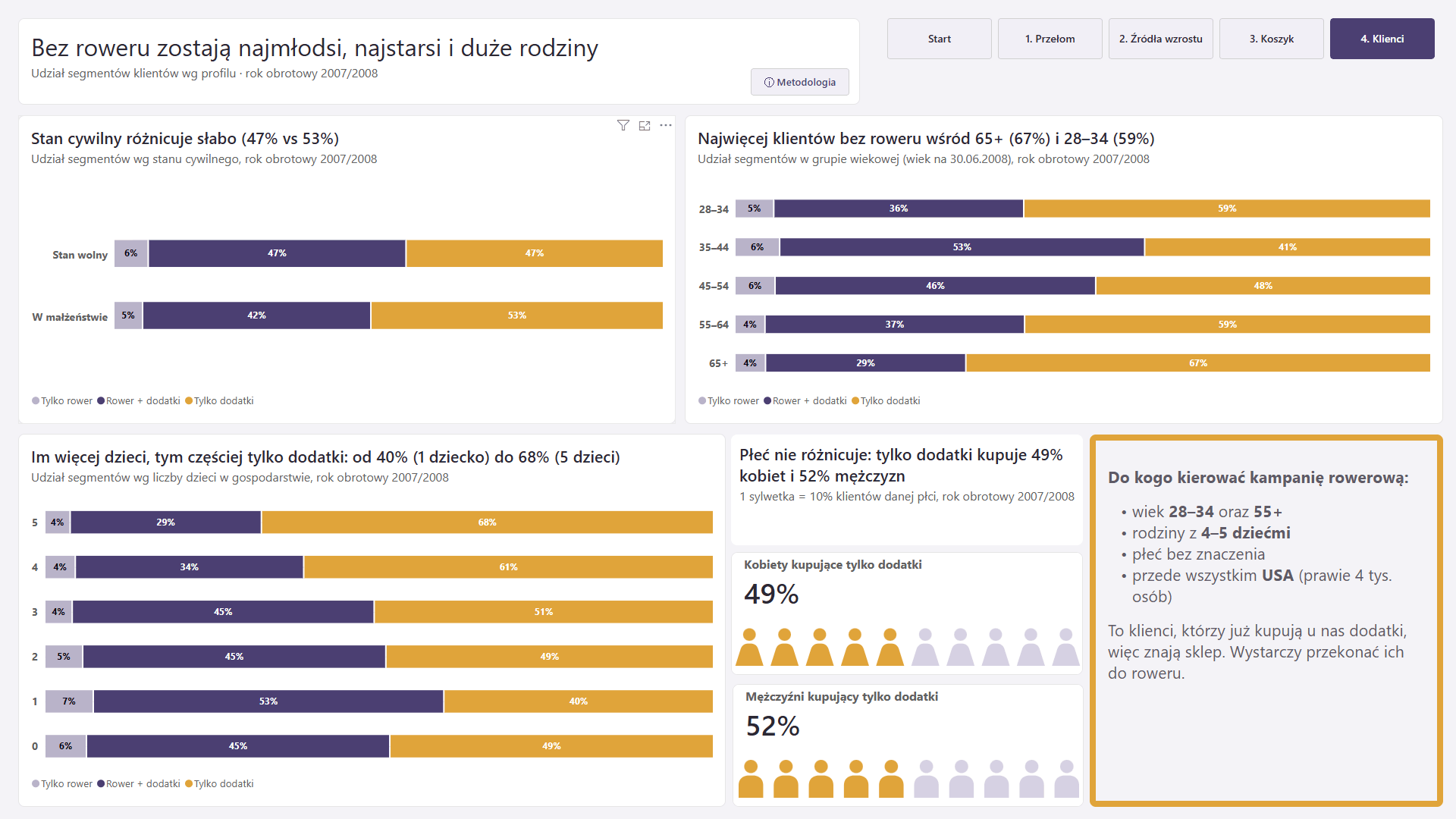Select the 46% bar for age 45–54
Image resolution: width=1456 pixels, height=819 pixels.
click(x=936, y=286)
